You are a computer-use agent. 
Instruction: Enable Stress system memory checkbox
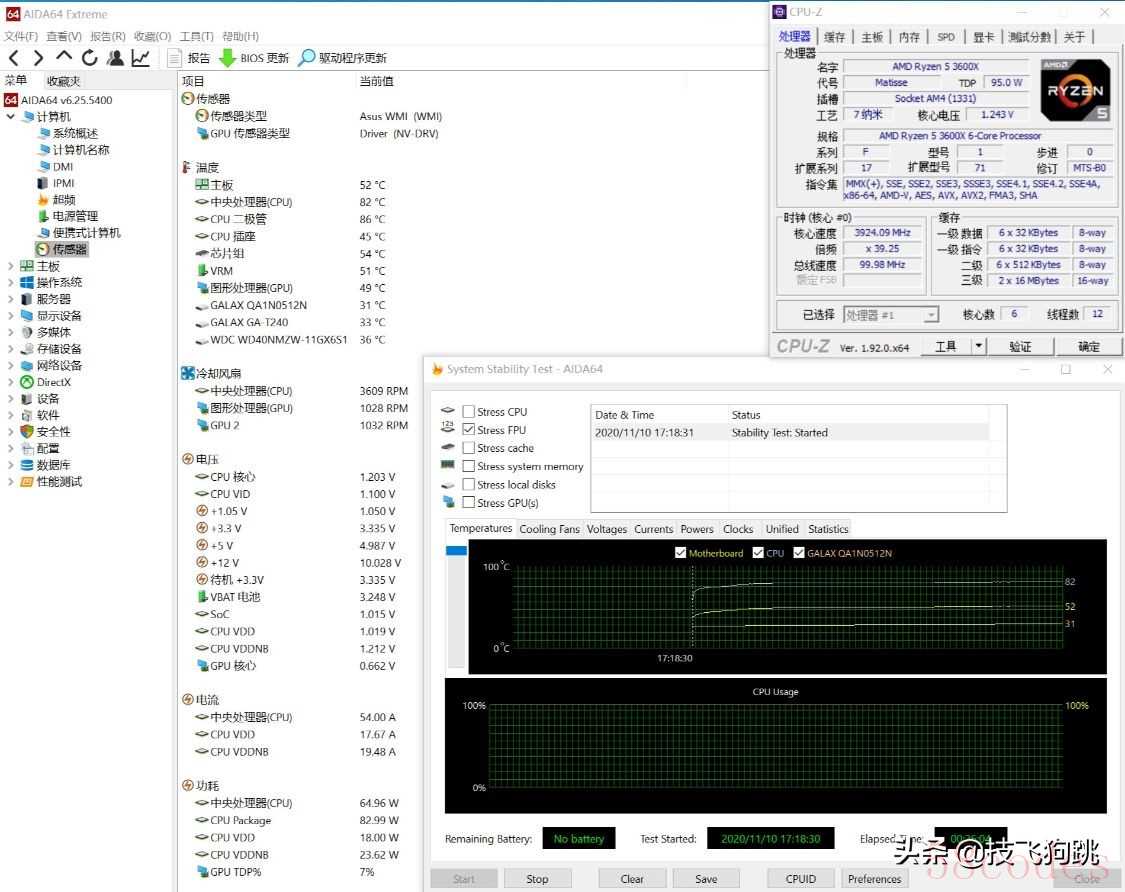468,466
